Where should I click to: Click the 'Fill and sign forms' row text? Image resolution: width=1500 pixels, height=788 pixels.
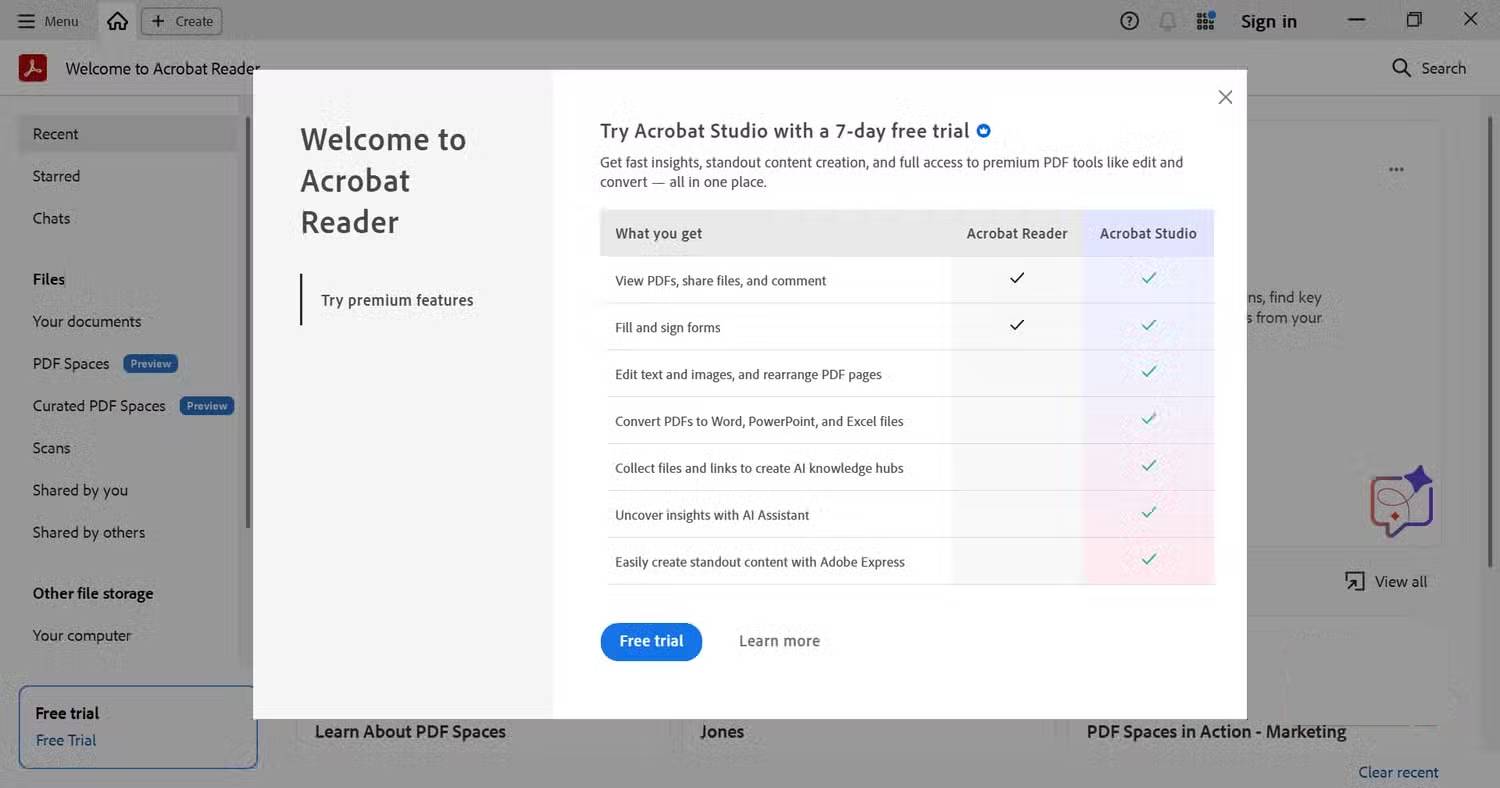point(668,327)
